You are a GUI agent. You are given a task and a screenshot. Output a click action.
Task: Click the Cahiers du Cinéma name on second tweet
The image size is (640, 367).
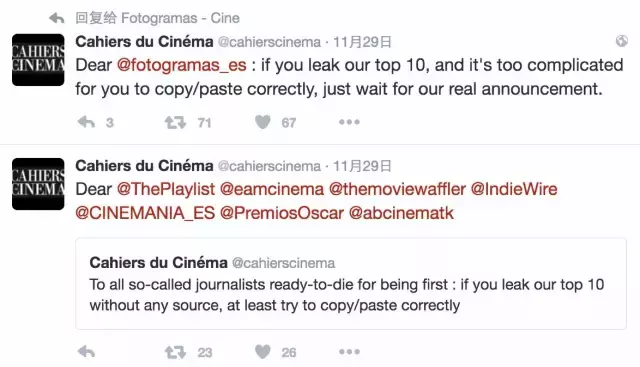point(144,166)
